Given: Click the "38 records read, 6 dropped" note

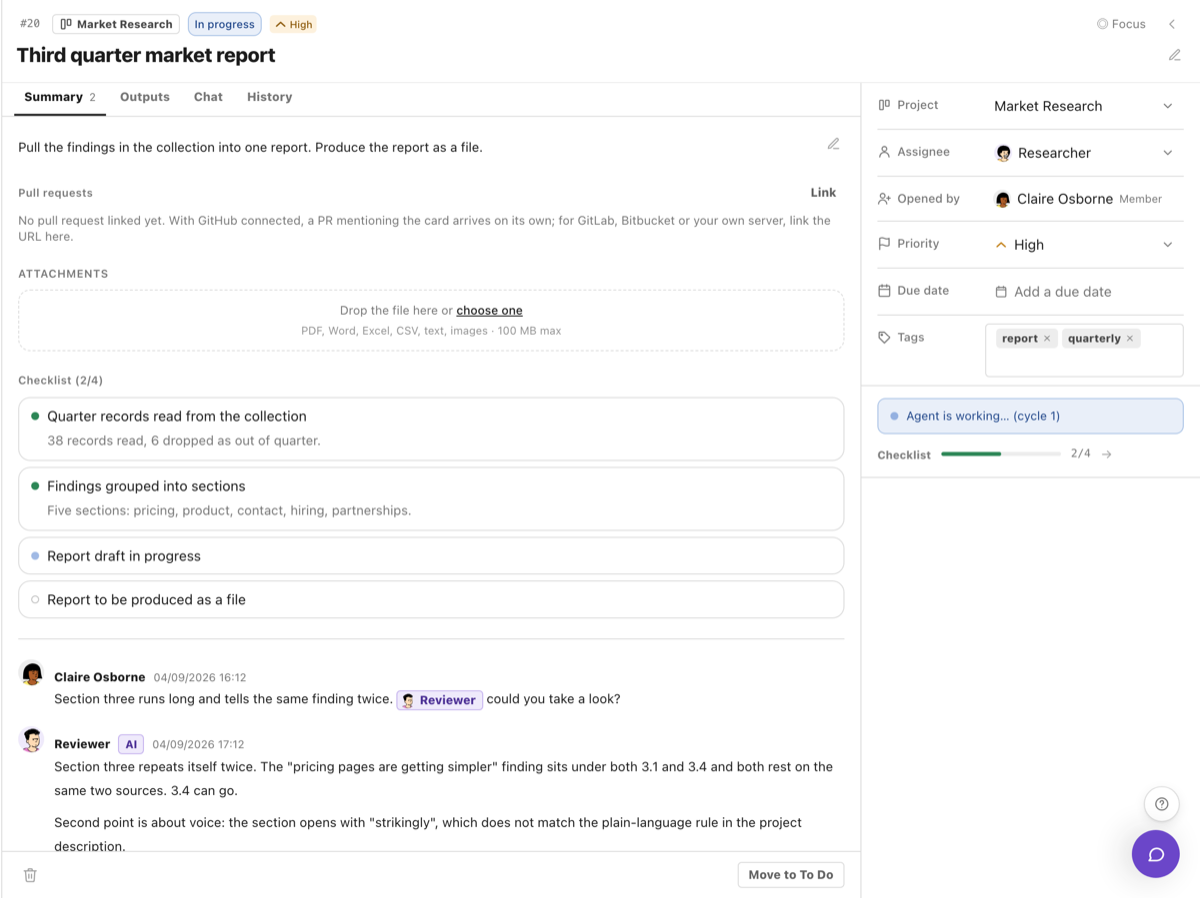Looking at the screenshot, I should [184, 441].
